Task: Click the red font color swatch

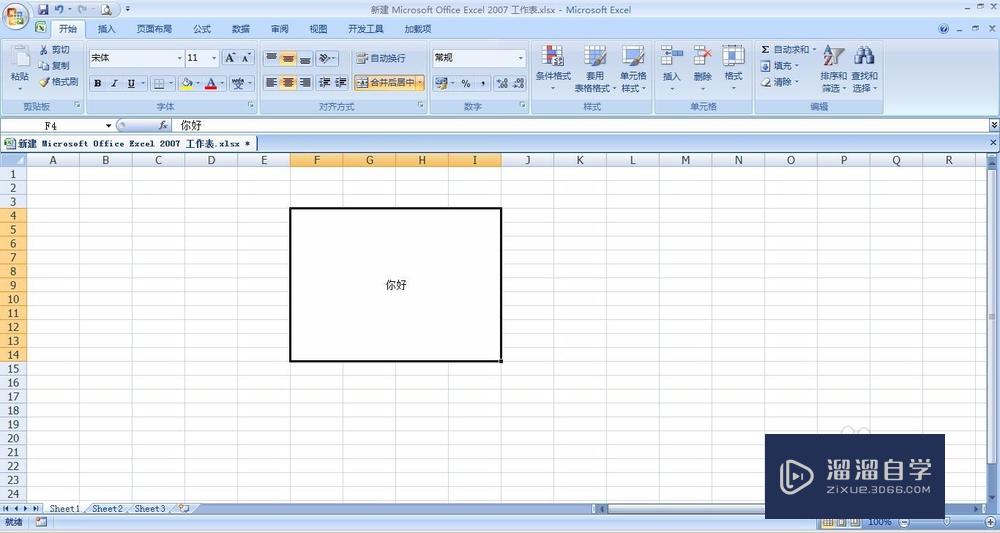Action: pyautogui.click(x=211, y=84)
